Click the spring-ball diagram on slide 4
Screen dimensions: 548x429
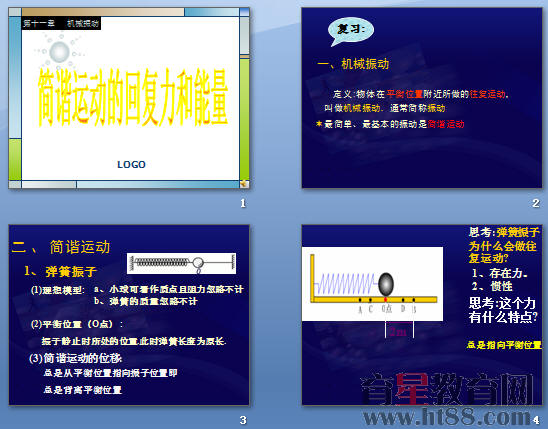(372, 284)
